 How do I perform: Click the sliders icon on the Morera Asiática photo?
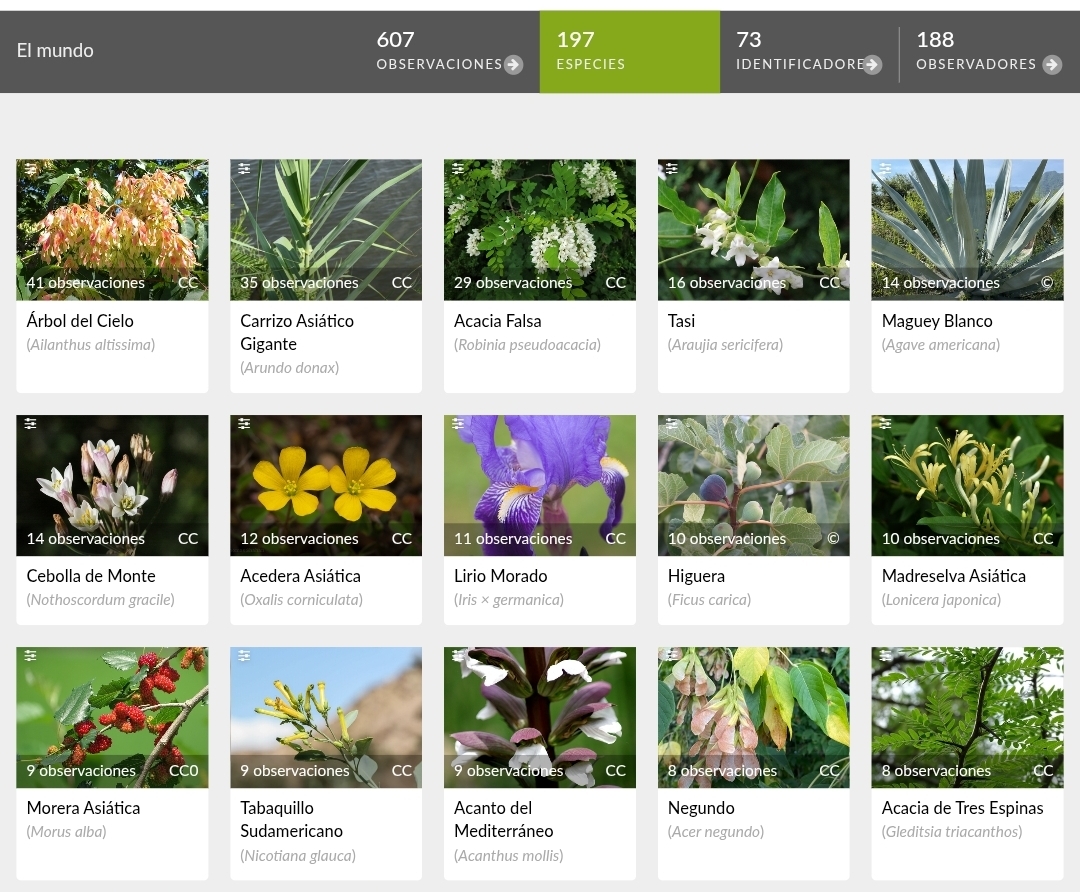[x=31, y=656]
